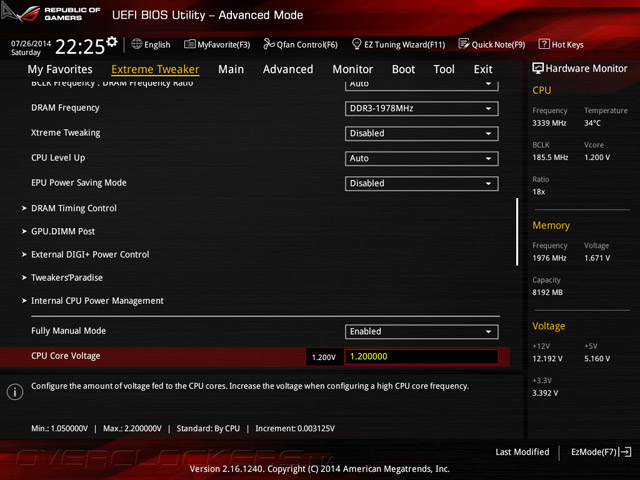This screenshot has width=640, height=480.
Task: Click the settings list scrollbar
Action: coord(517,232)
